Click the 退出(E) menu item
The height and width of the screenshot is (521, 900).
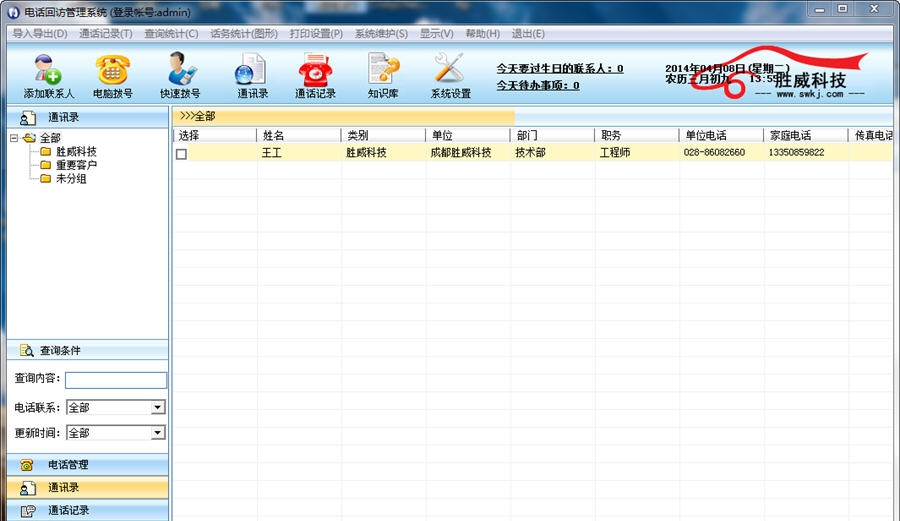pyautogui.click(x=528, y=33)
